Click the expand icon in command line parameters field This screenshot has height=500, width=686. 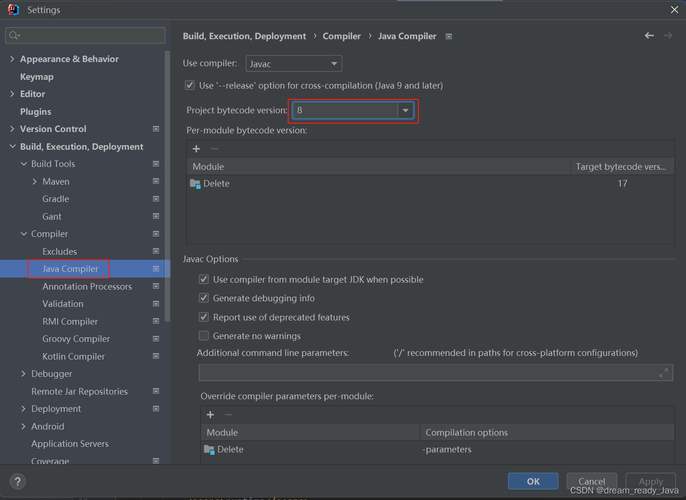(x=663, y=373)
